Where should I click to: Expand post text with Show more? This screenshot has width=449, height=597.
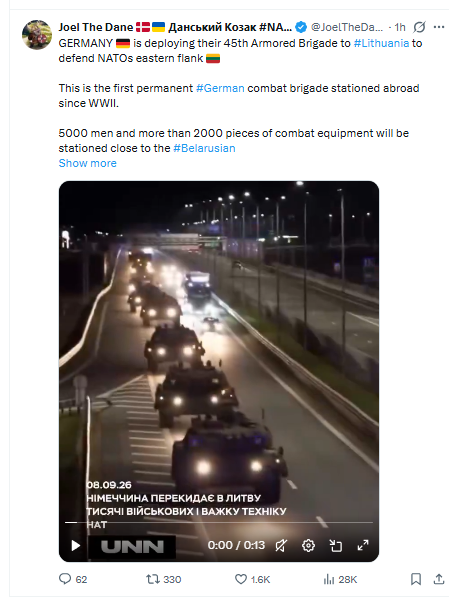(88, 163)
